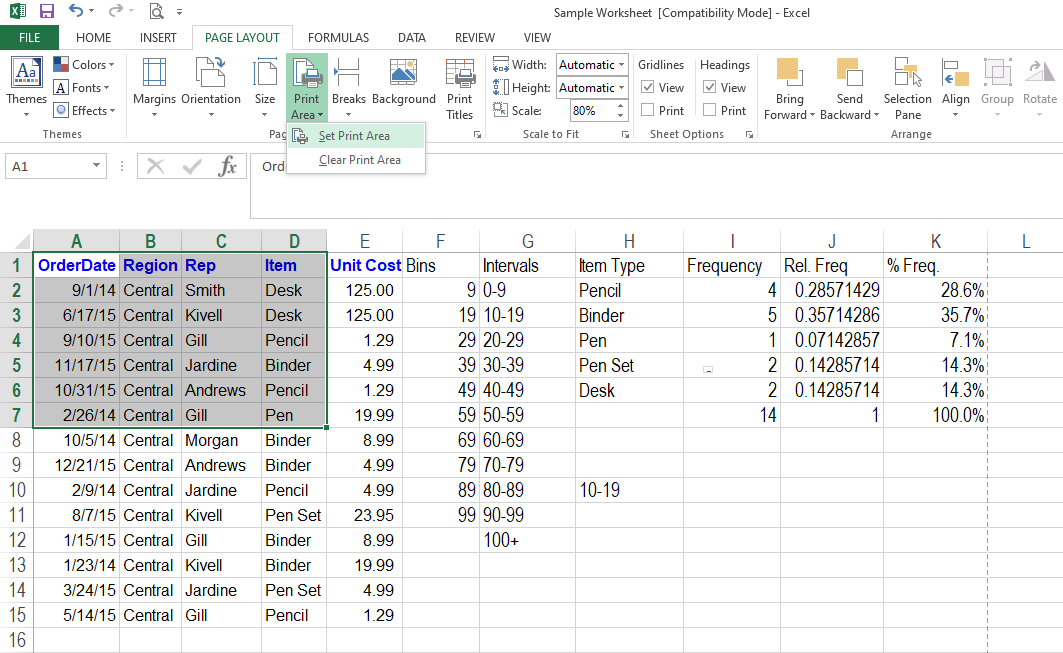Click the Themes button

[x=26, y=85]
